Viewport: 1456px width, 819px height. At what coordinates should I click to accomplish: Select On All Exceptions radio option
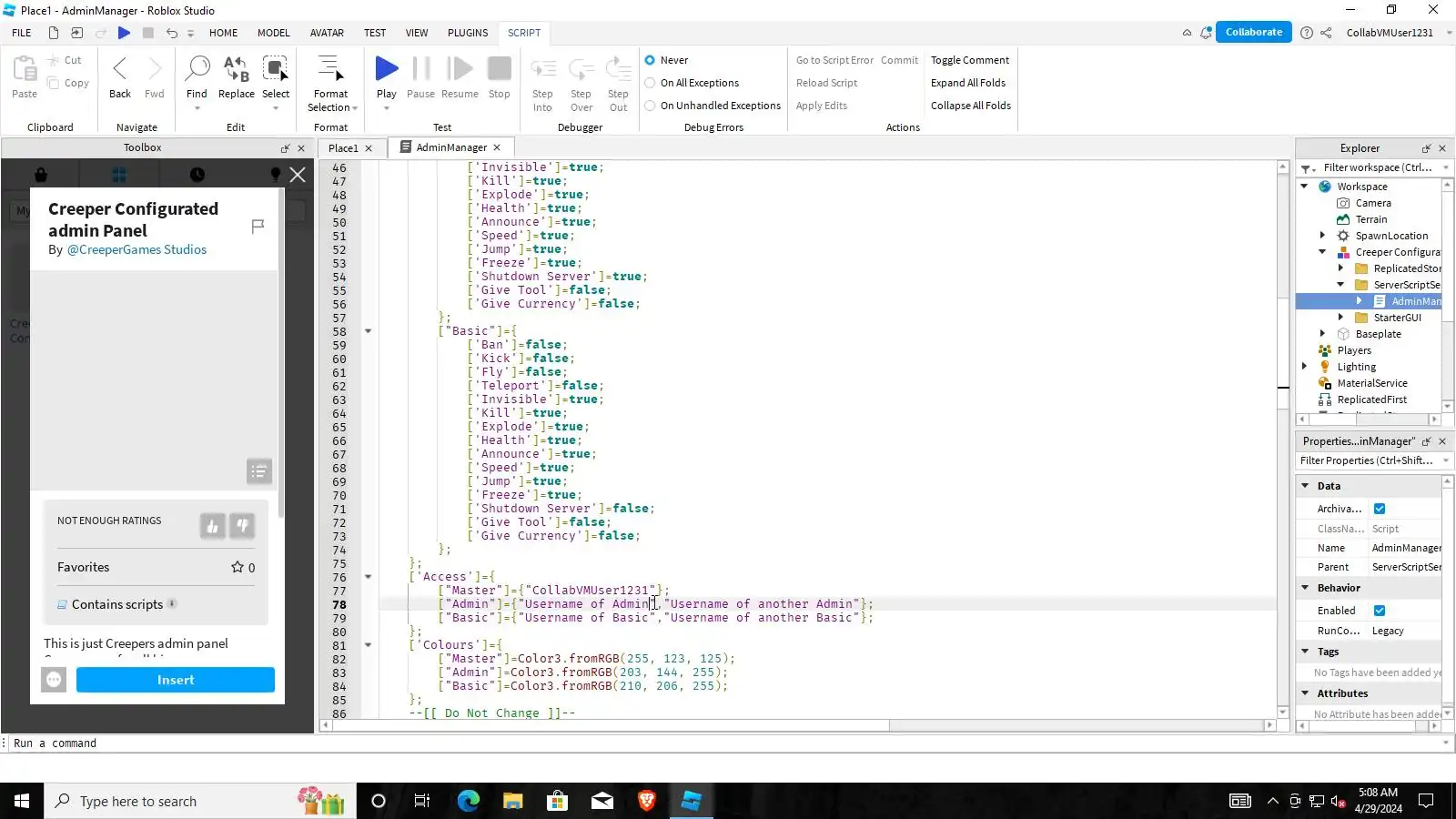coord(650,83)
